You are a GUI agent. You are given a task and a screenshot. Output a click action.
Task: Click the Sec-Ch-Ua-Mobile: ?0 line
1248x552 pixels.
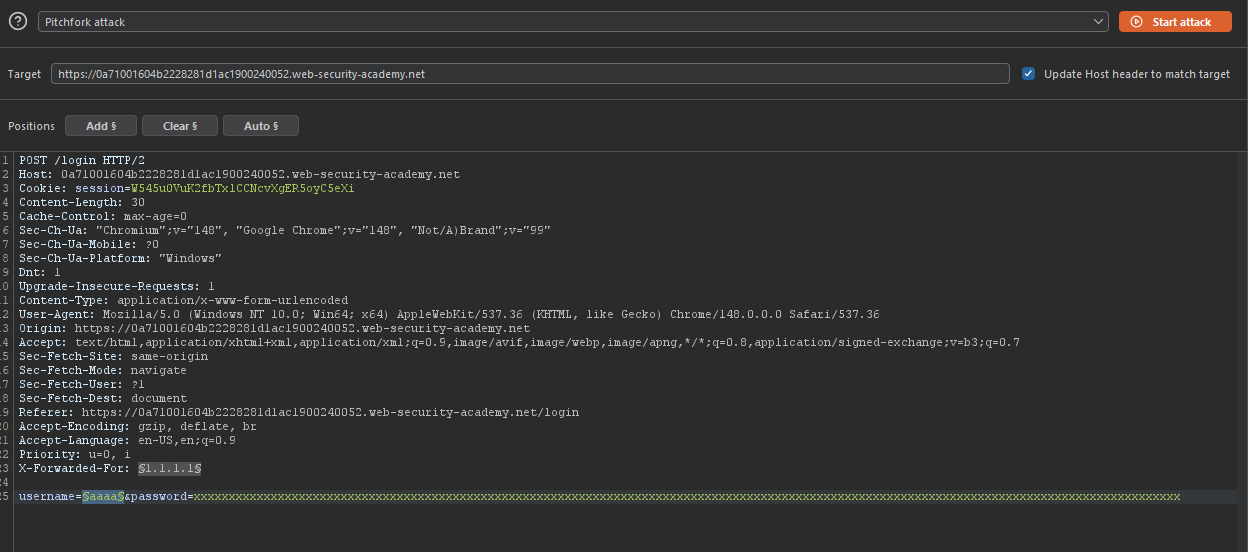click(x=89, y=244)
